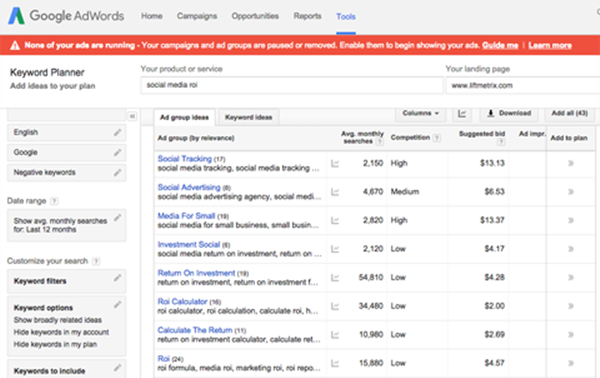The height and width of the screenshot is (378, 600).
Task: Click the $13.37 suggested bid value
Action: click(492, 220)
